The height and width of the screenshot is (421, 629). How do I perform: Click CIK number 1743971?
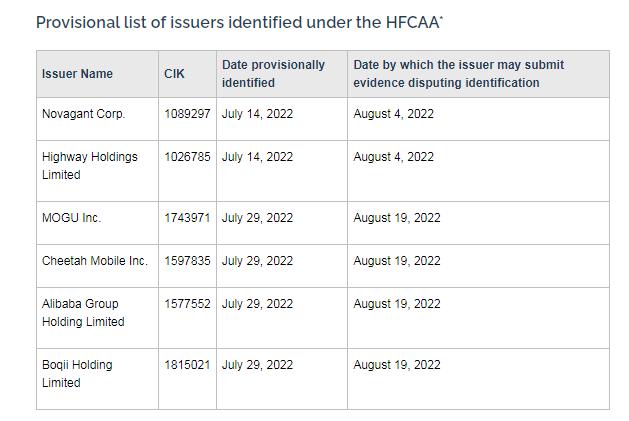pos(187,218)
